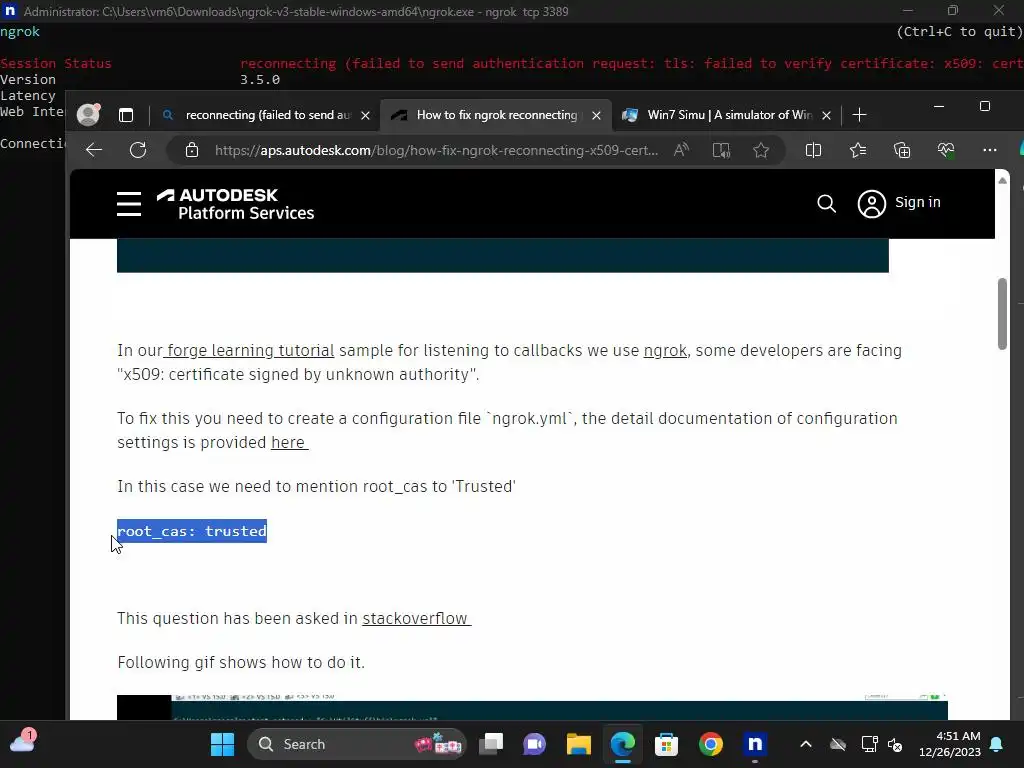Click the tutorial gif thumbnail at bottom
Viewport: 1024px width, 768px height.
pos(532,707)
